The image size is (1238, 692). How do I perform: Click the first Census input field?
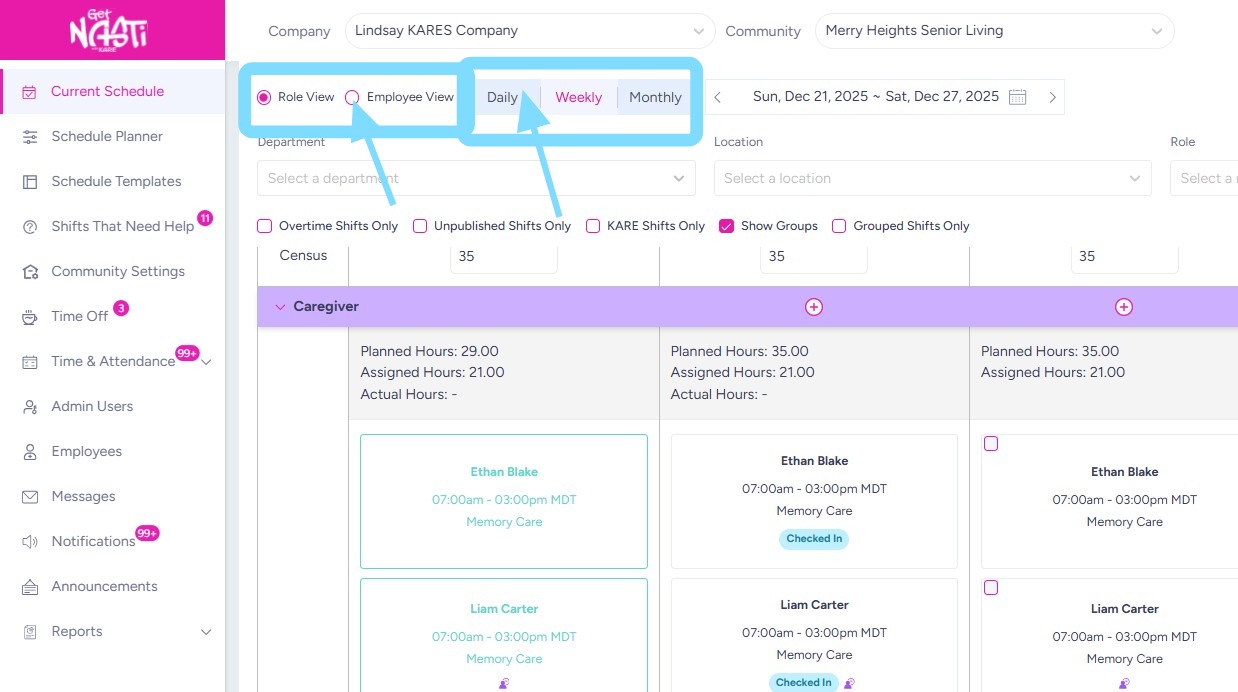tap(503, 256)
